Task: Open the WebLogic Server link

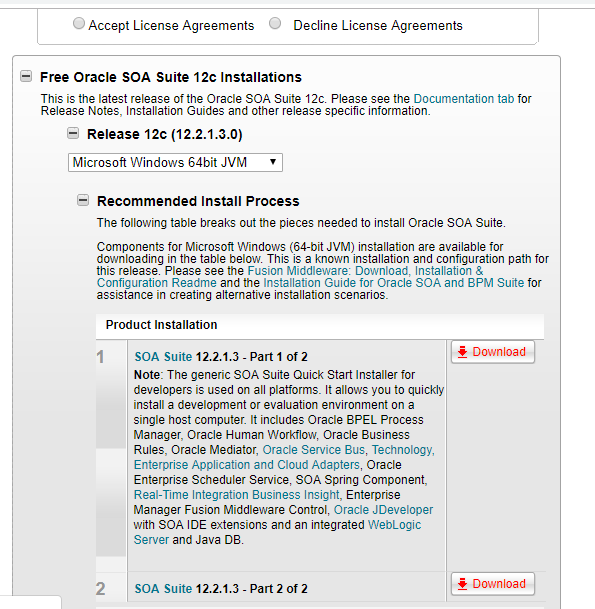Action: (277, 532)
